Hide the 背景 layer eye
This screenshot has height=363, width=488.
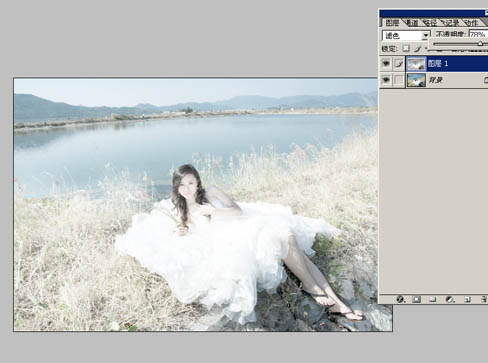[386, 80]
